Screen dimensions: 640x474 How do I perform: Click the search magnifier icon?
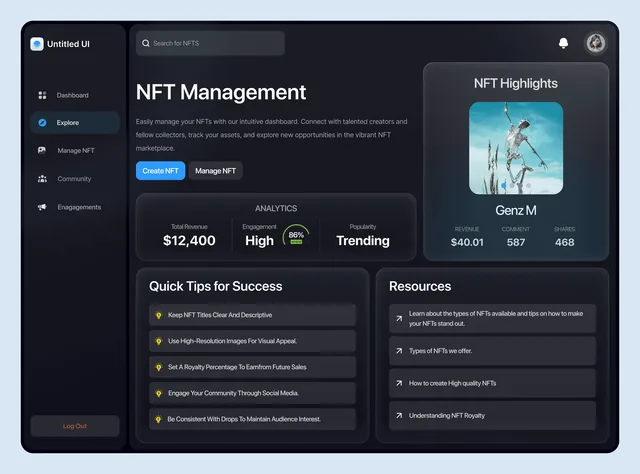coord(146,43)
